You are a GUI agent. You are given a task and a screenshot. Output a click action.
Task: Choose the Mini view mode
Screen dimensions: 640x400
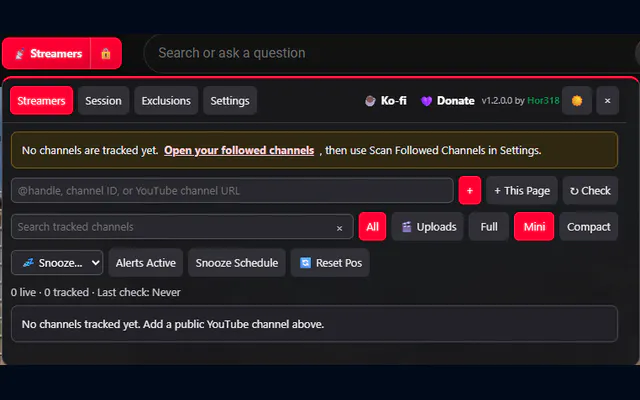[x=534, y=227]
